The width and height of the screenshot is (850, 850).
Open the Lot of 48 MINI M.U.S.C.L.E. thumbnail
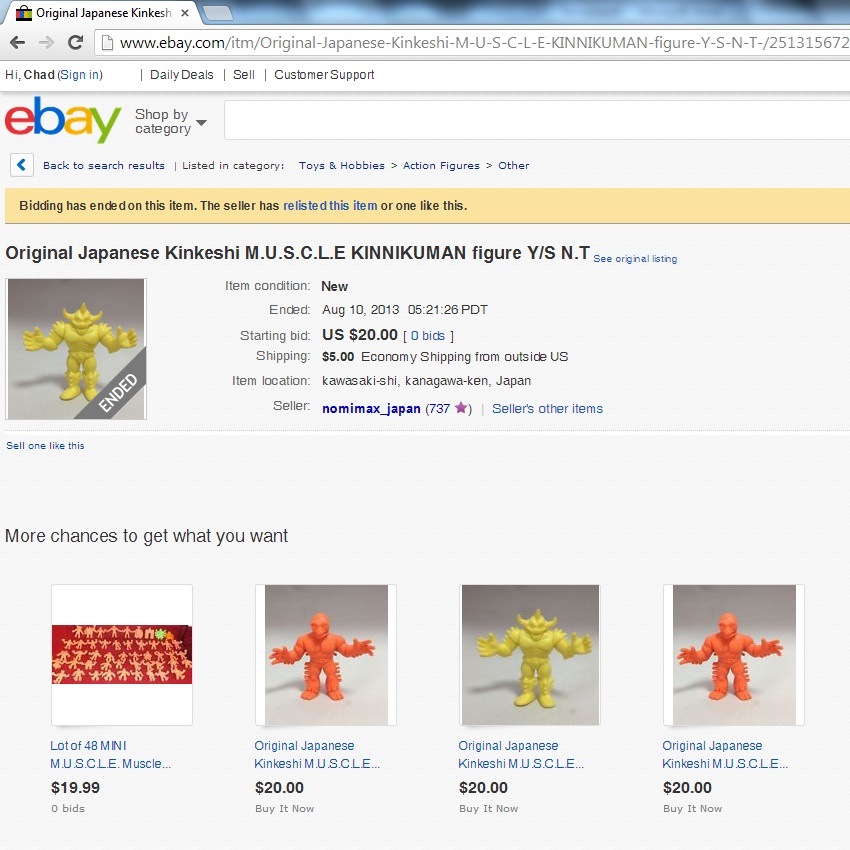[121, 654]
